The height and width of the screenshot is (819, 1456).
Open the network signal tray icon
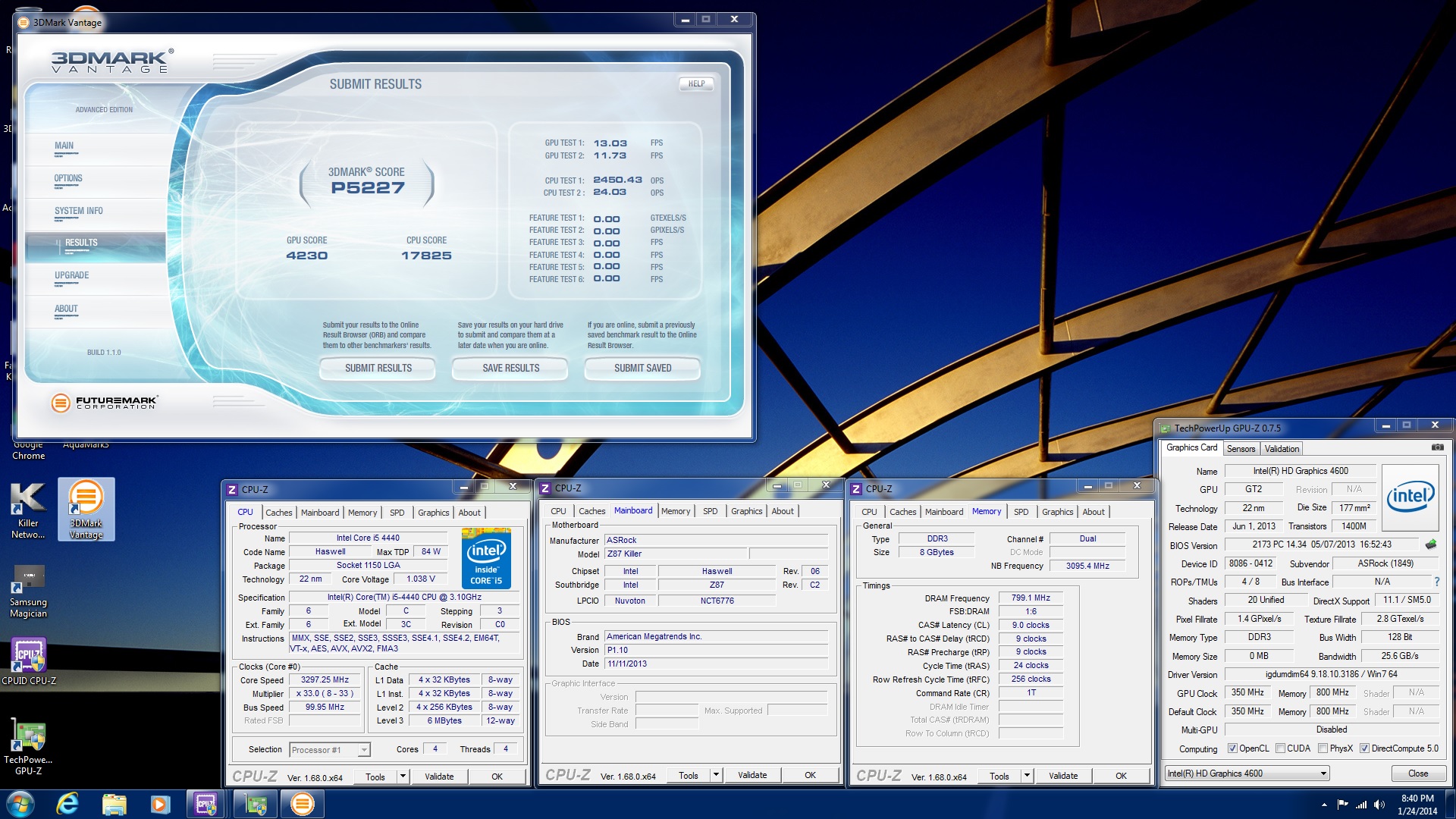[1361, 805]
